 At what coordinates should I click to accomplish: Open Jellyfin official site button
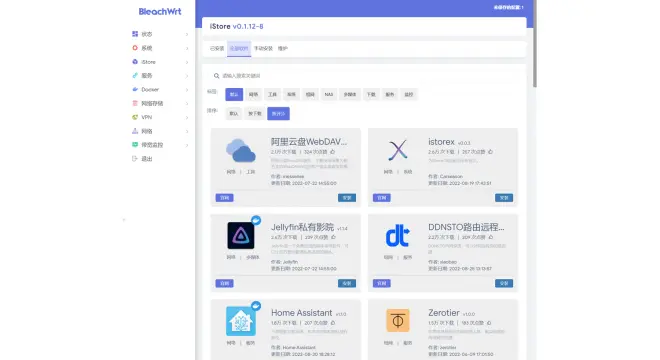(224, 283)
